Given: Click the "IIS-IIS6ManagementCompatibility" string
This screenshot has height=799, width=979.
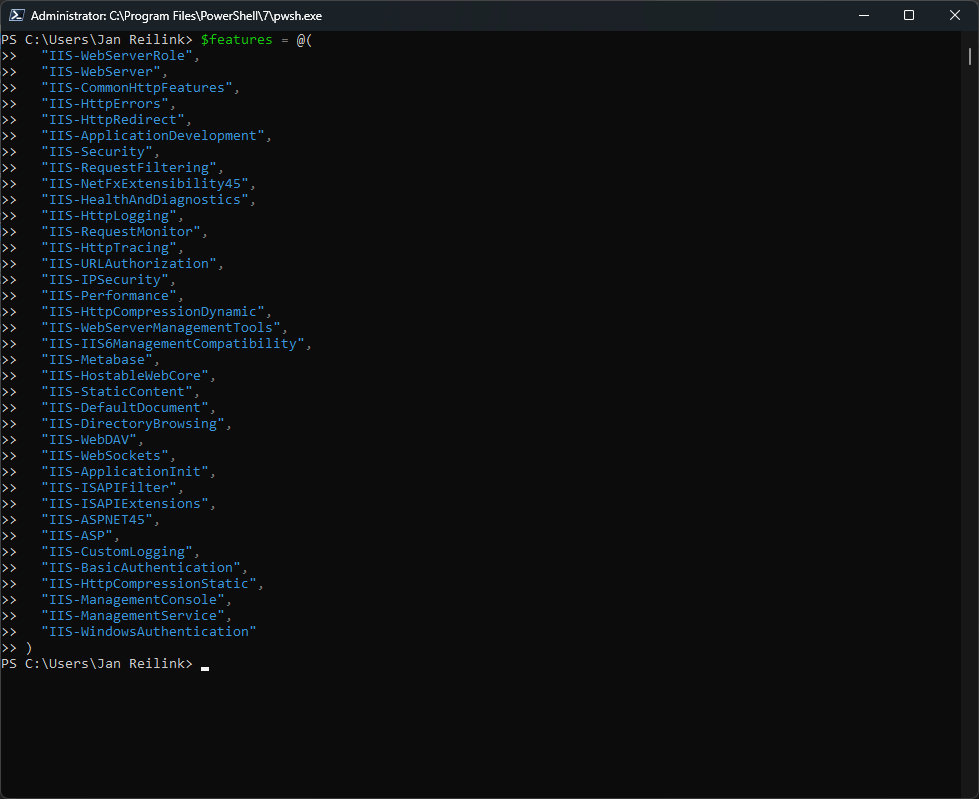Looking at the screenshot, I should pyautogui.click(x=173, y=344).
